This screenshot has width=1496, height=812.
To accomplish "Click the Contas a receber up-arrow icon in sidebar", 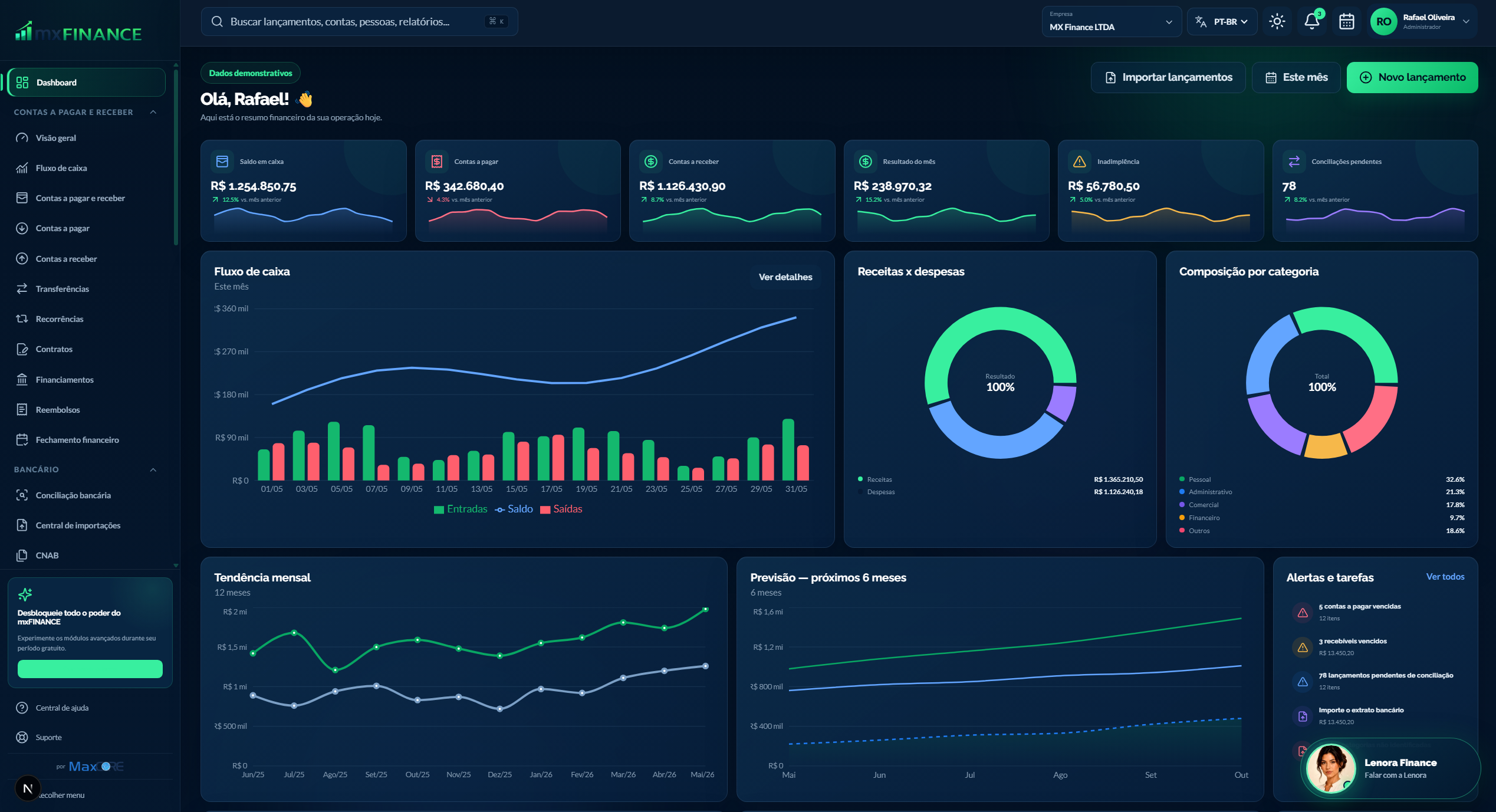I will [x=22, y=259].
